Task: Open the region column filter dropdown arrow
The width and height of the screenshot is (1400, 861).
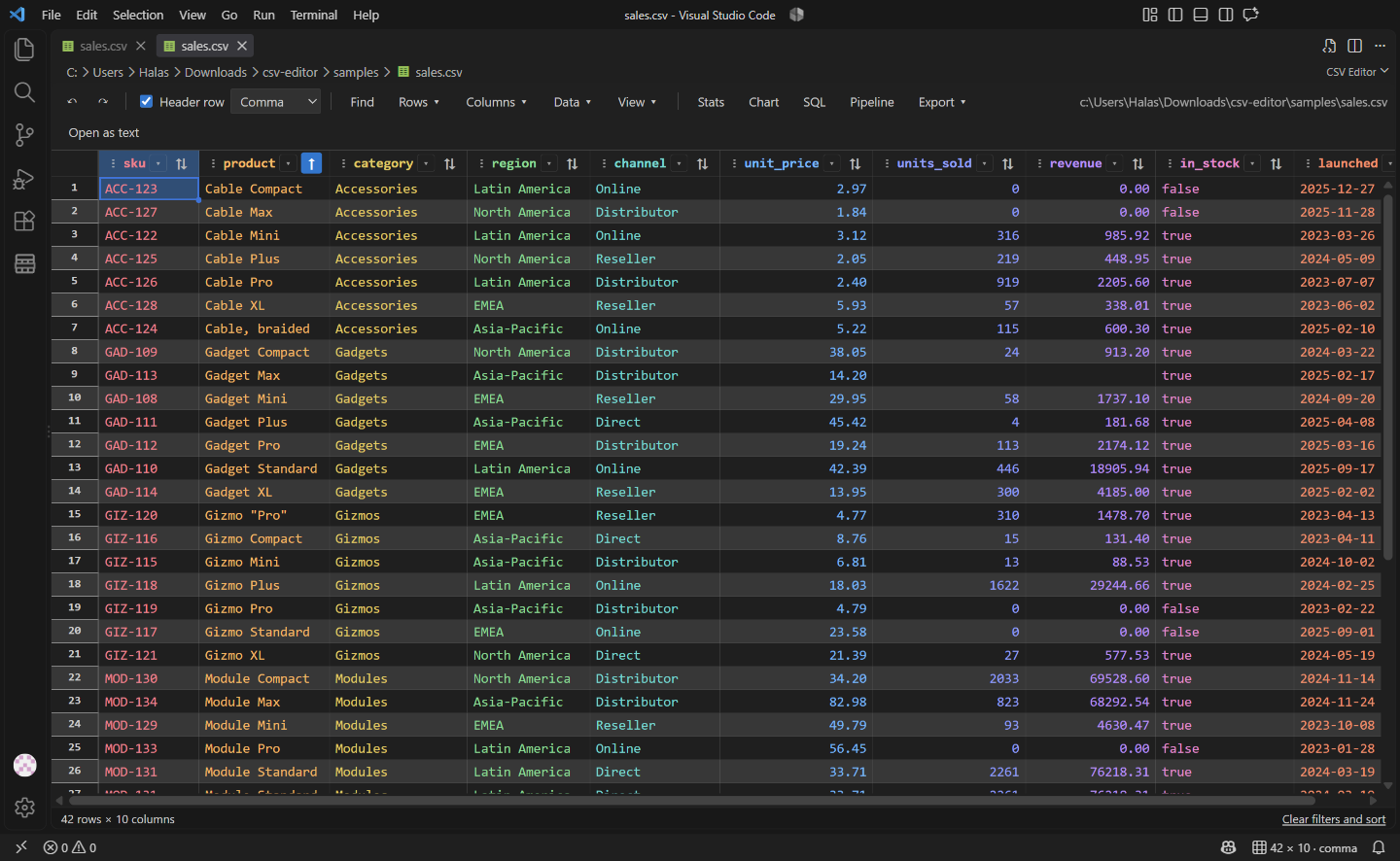Action: pyautogui.click(x=548, y=163)
